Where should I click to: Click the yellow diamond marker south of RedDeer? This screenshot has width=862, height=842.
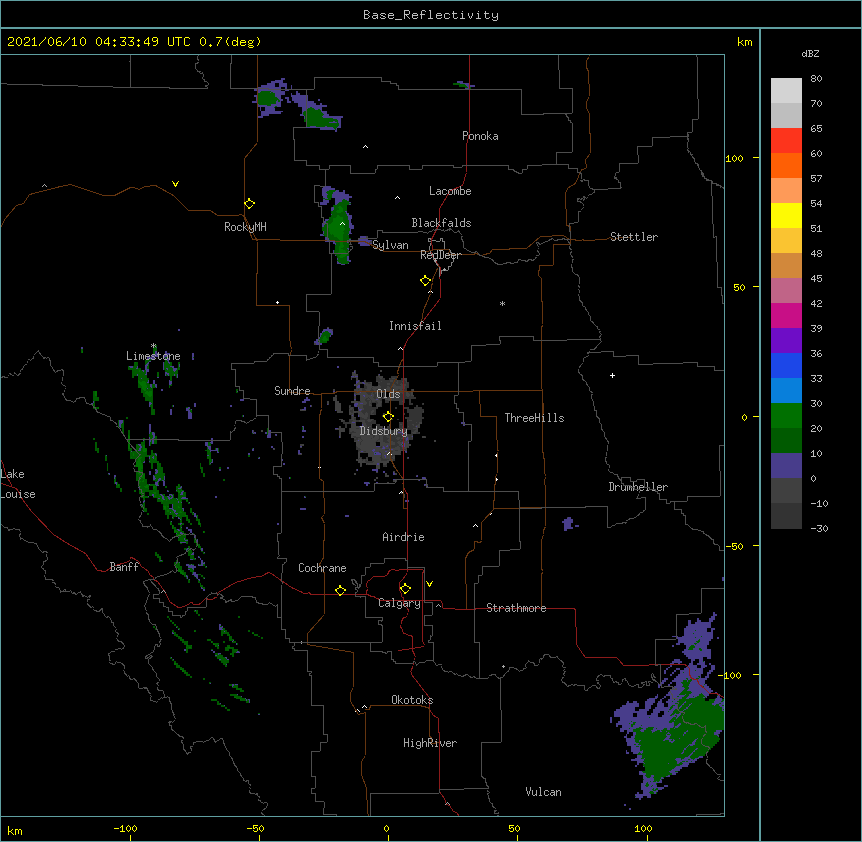click(425, 281)
